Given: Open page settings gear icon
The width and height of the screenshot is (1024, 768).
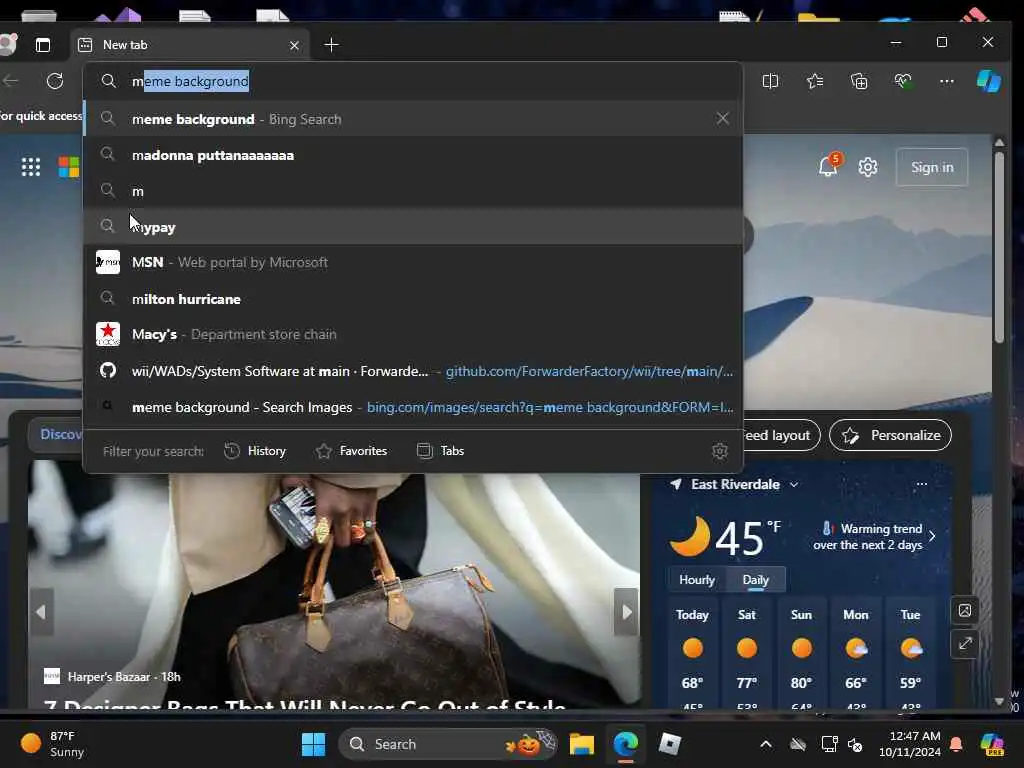Looking at the screenshot, I should [867, 167].
